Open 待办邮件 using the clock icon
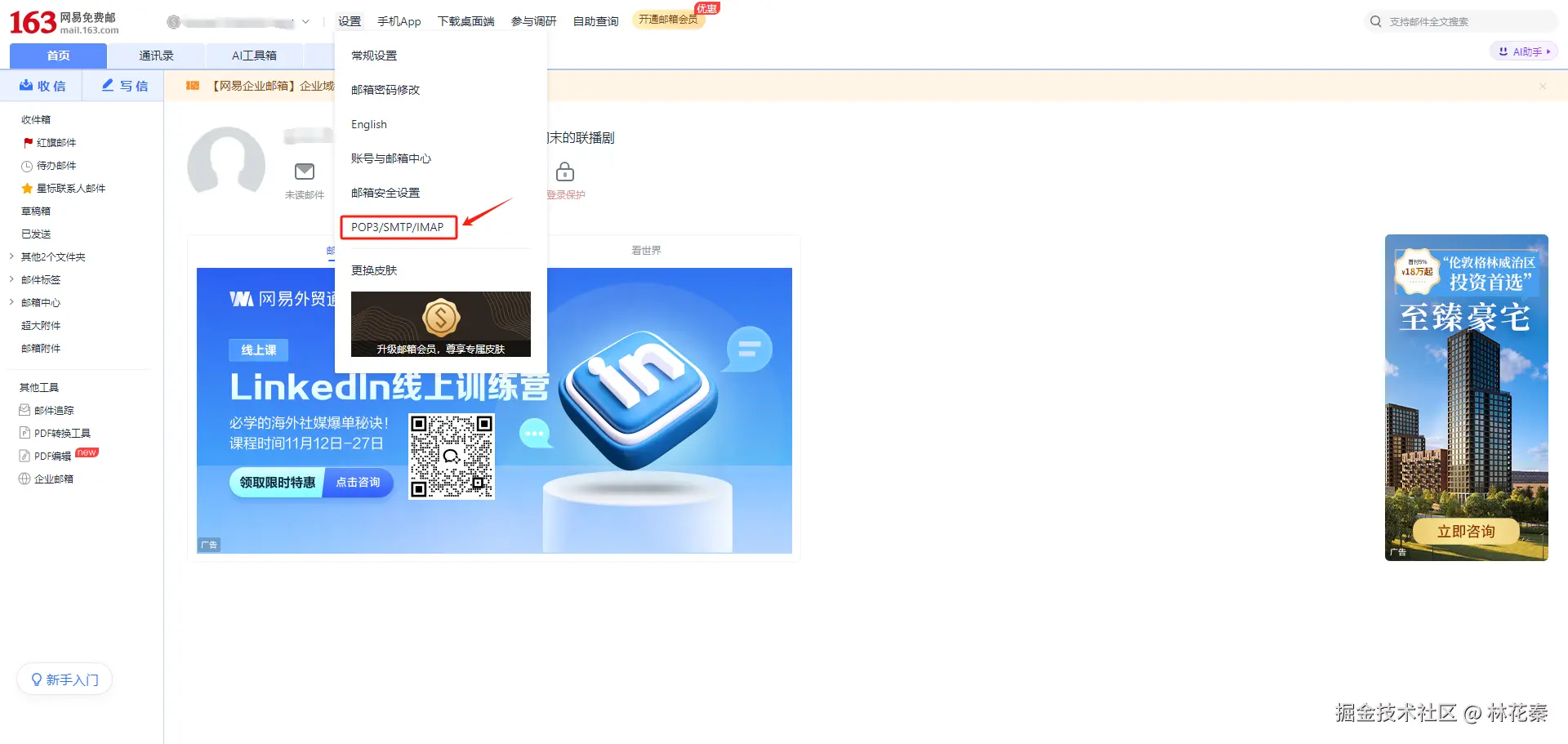Screen dimensions: 1568x744 (x=27, y=165)
